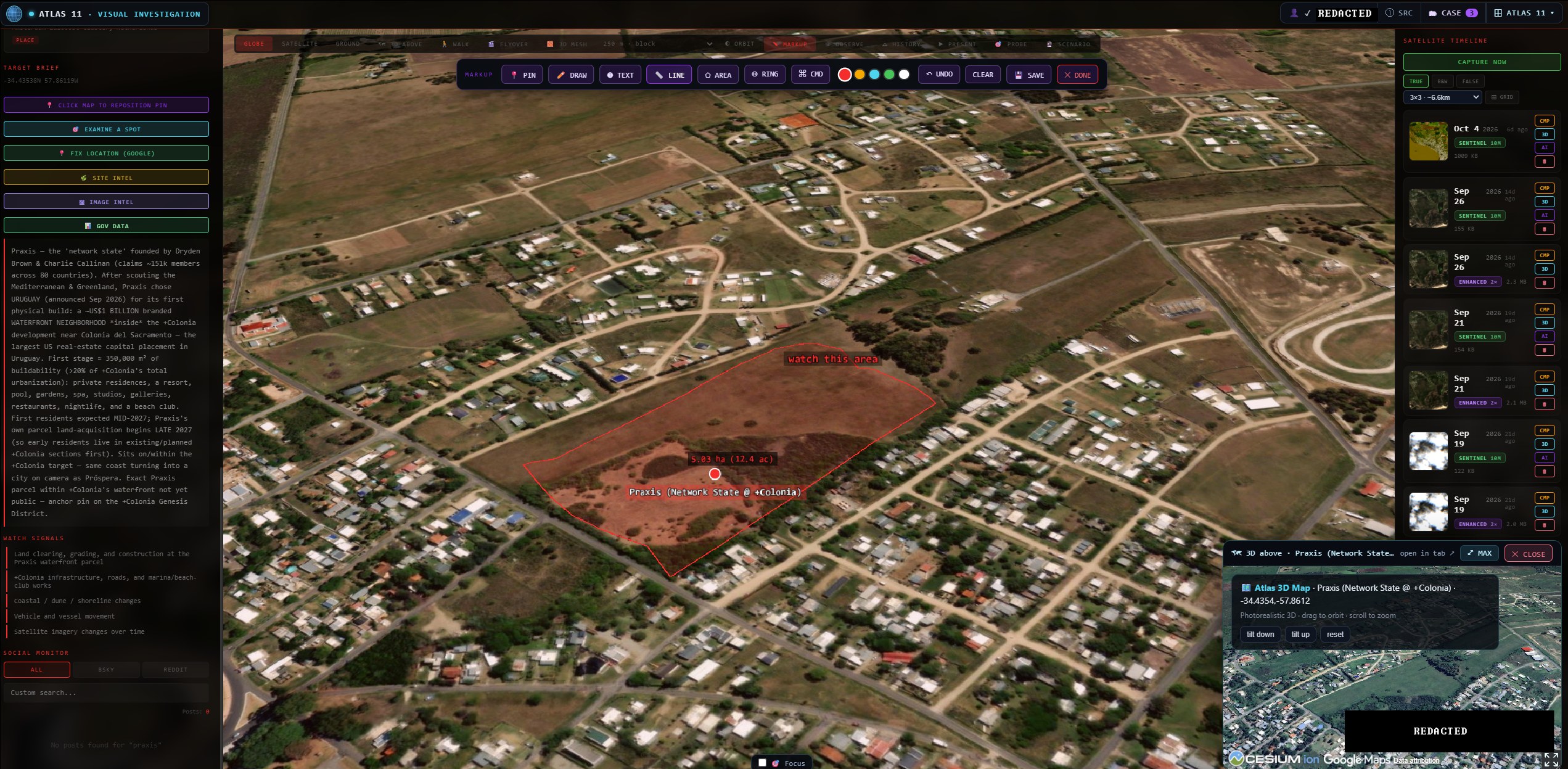This screenshot has height=769, width=1568.
Task: Open the 250 m block dropdown
Action: pos(657,44)
